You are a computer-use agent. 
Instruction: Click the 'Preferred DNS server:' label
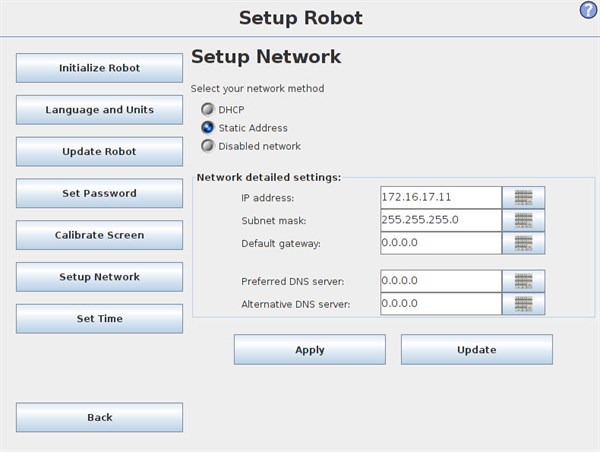coord(293,282)
